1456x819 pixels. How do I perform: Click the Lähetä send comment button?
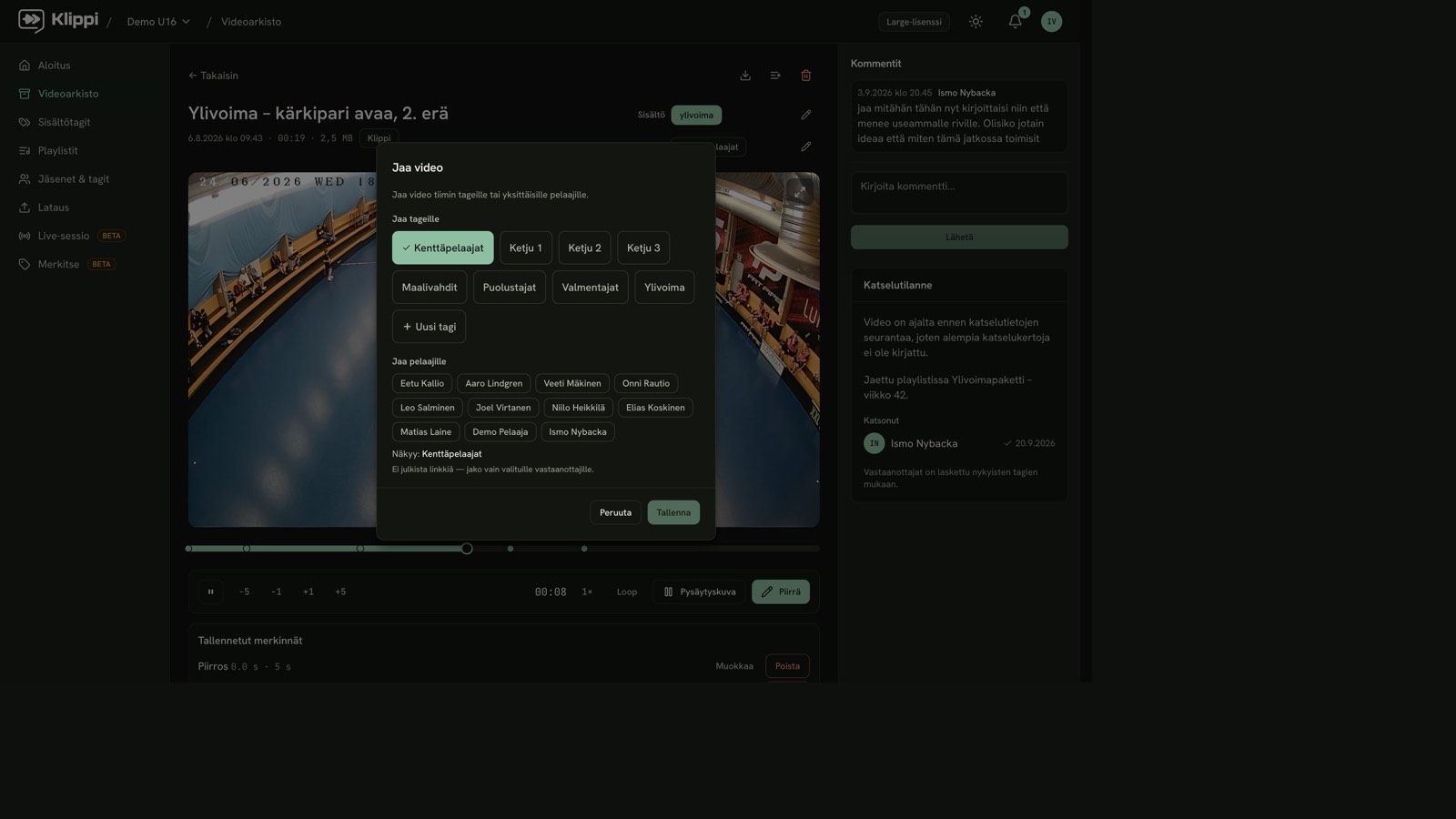[x=959, y=238]
